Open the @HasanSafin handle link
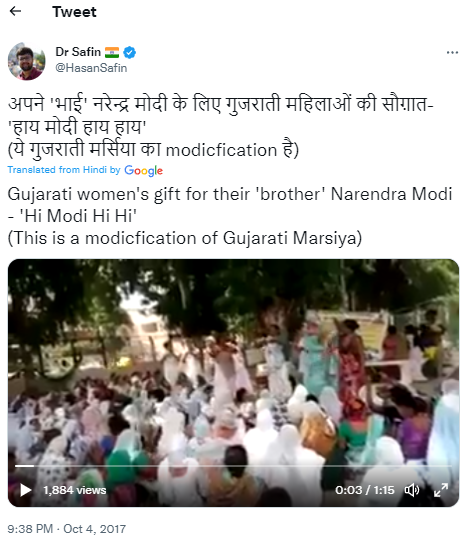The image size is (467, 541). click(91, 68)
